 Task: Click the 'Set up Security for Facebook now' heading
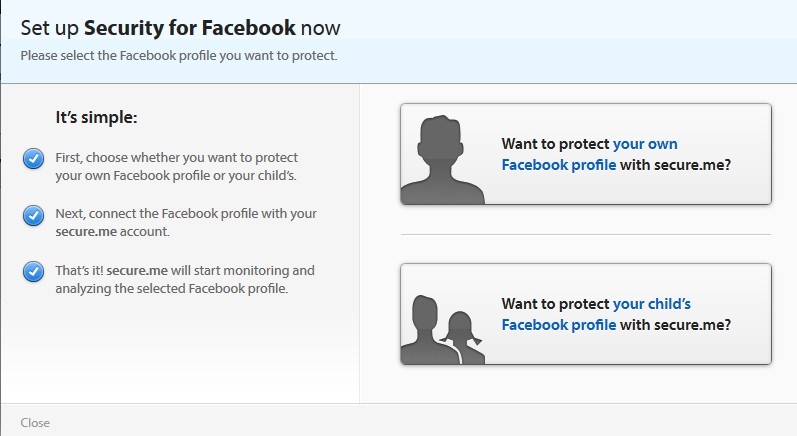pyautogui.click(x=180, y=27)
